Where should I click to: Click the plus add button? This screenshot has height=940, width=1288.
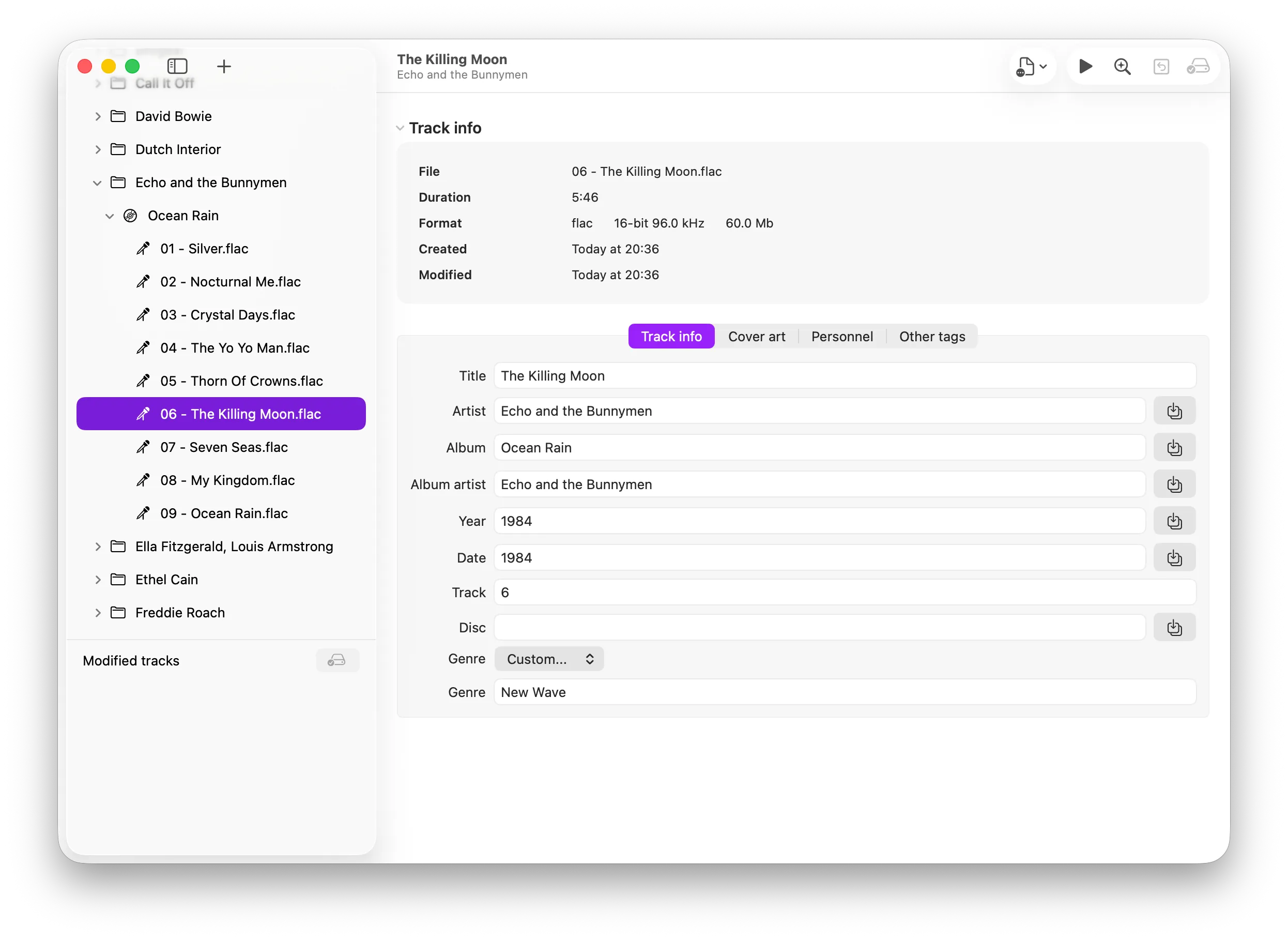point(224,67)
